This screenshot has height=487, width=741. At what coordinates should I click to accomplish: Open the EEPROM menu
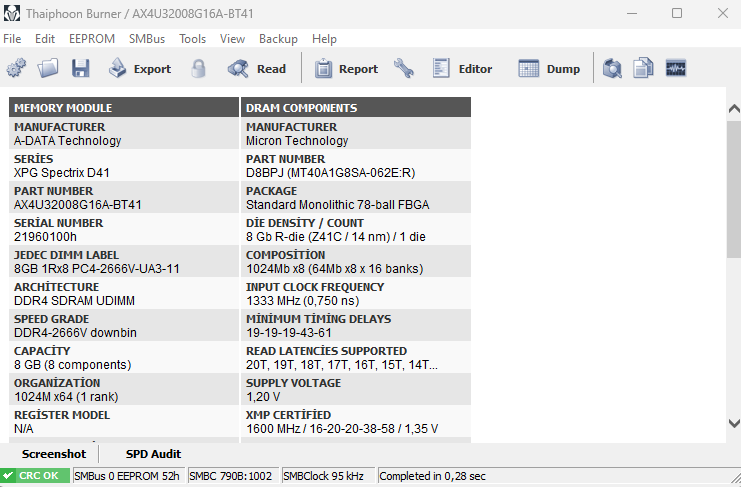[92, 39]
